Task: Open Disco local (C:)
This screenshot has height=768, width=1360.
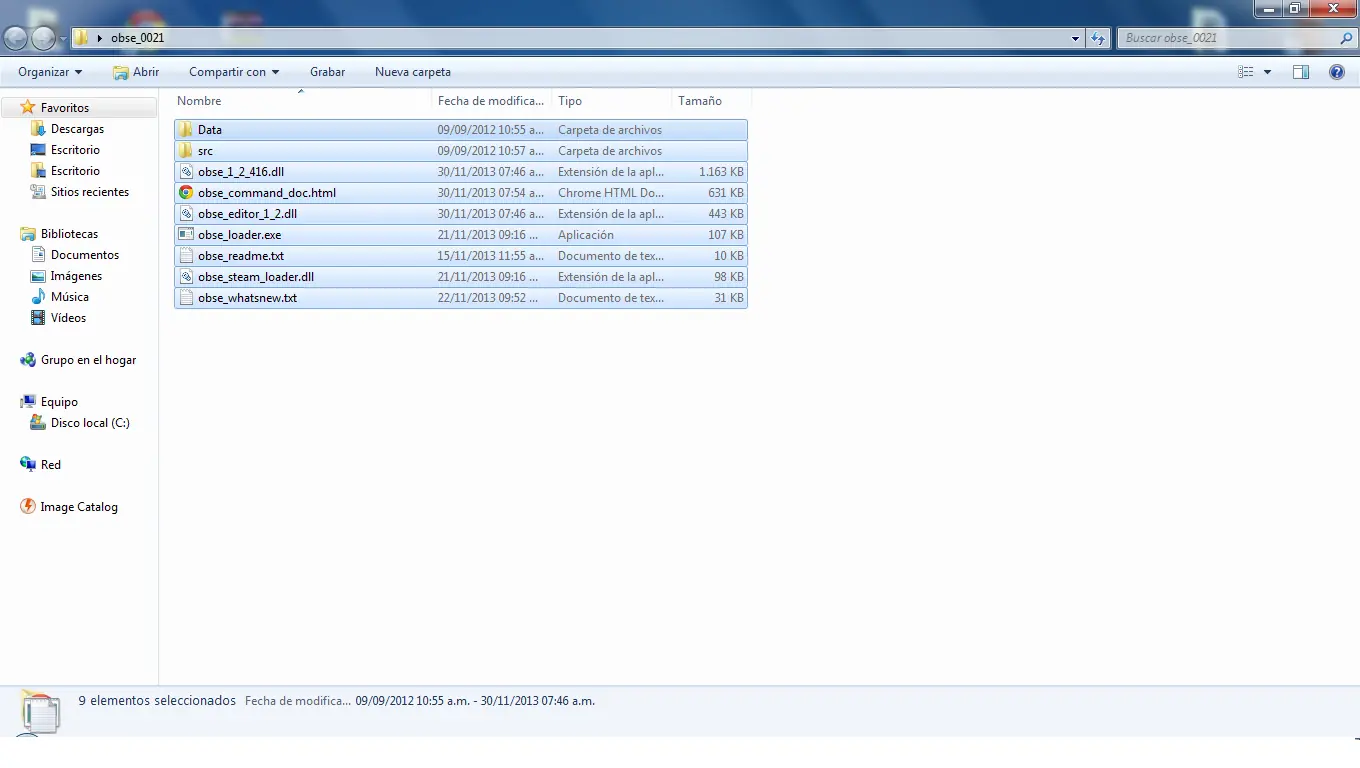Action: (90, 423)
